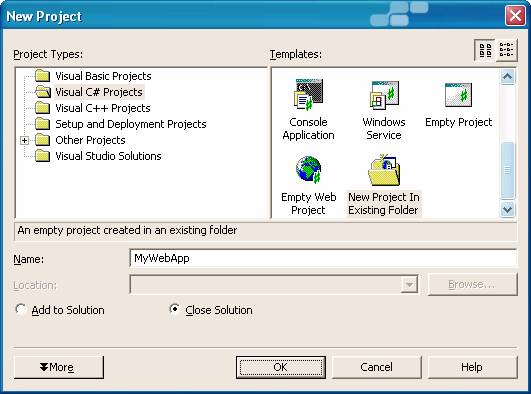Screen dimensions: 531x394
Task: Click the Cancel button
Action: click(377, 367)
